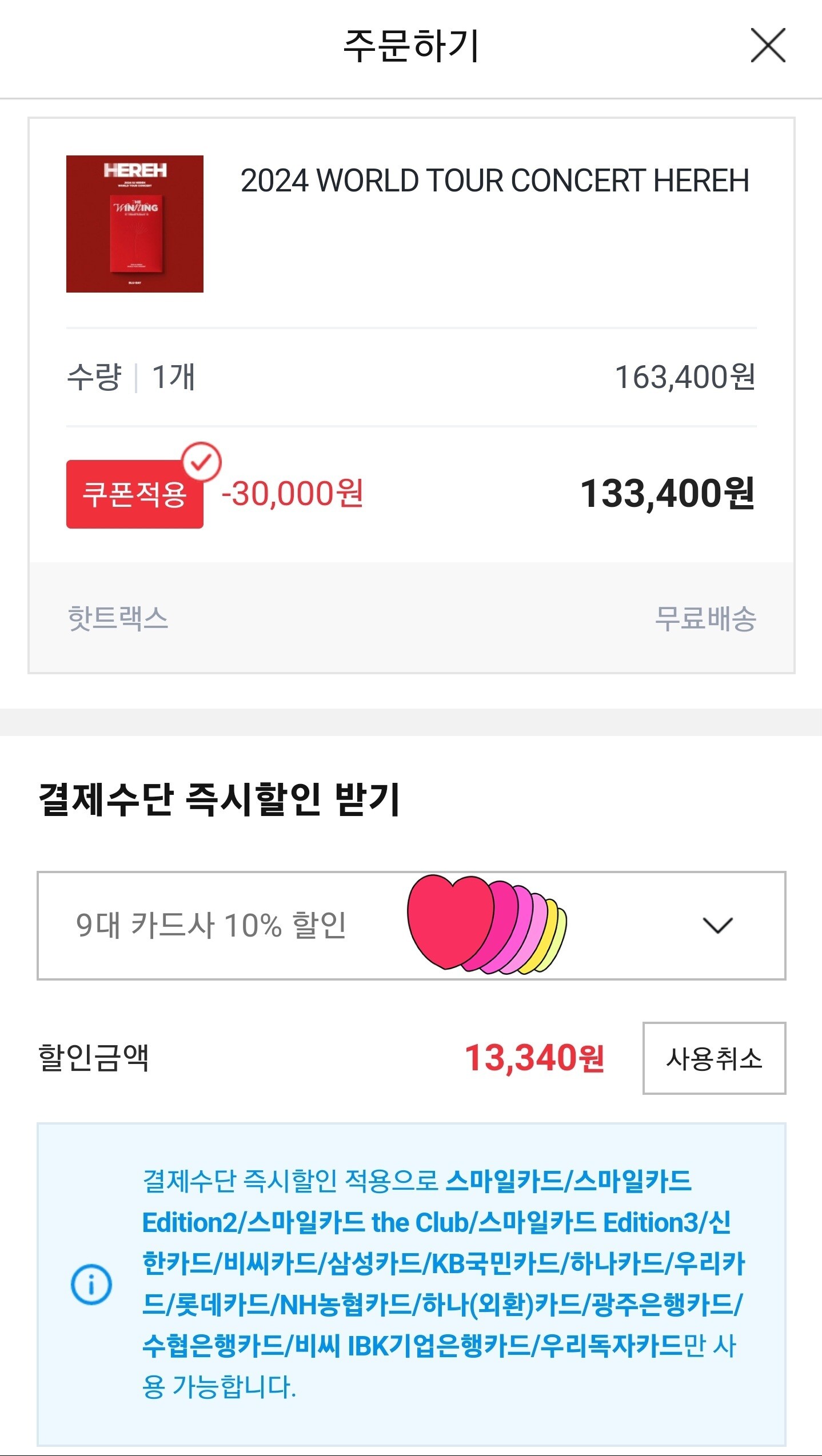Tap the 결제수단 즉시할인 받기 heading
The width and height of the screenshot is (822, 1456).
[219, 799]
